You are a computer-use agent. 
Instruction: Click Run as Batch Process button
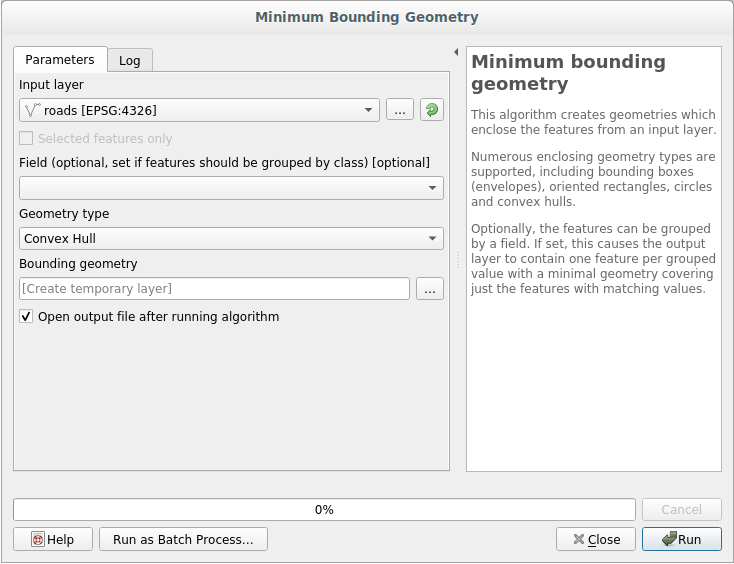coord(183,539)
